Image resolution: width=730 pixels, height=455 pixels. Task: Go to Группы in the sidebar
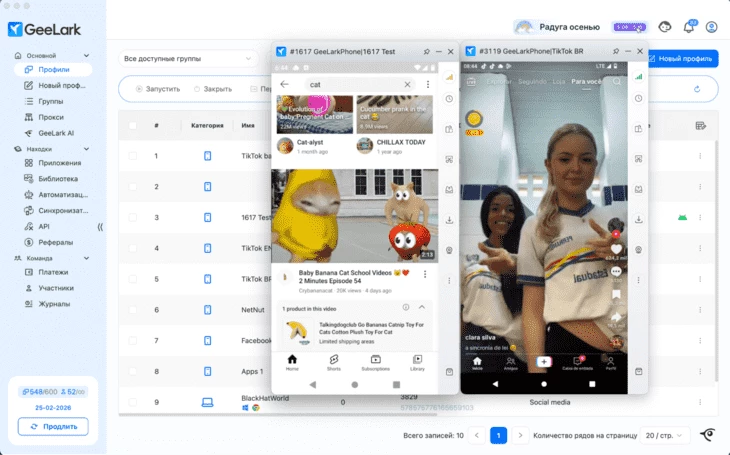pyautogui.click(x=44, y=101)
